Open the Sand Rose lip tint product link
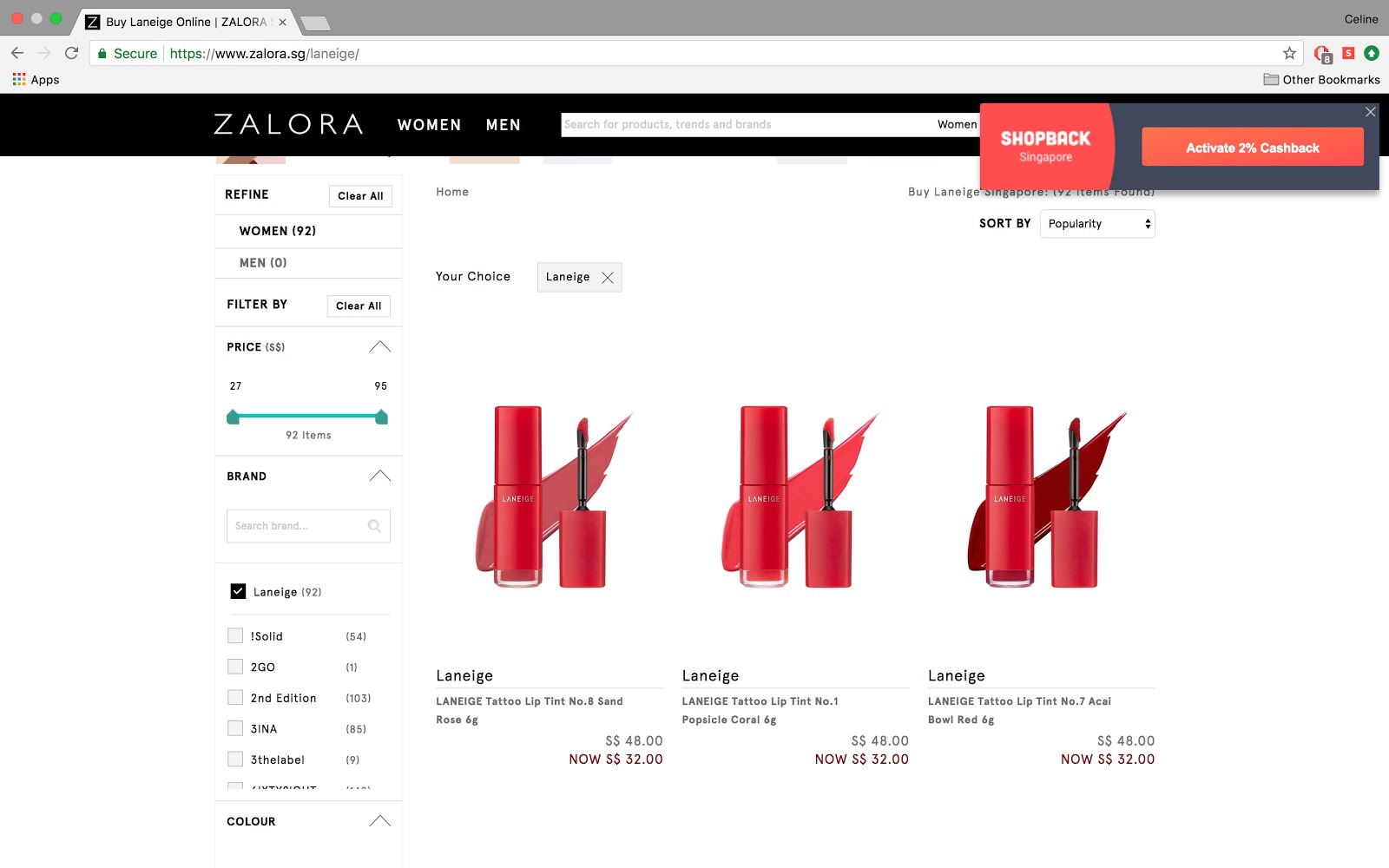Image resolution: width=1389 pixels, height=868 pixels. [530, 710]
